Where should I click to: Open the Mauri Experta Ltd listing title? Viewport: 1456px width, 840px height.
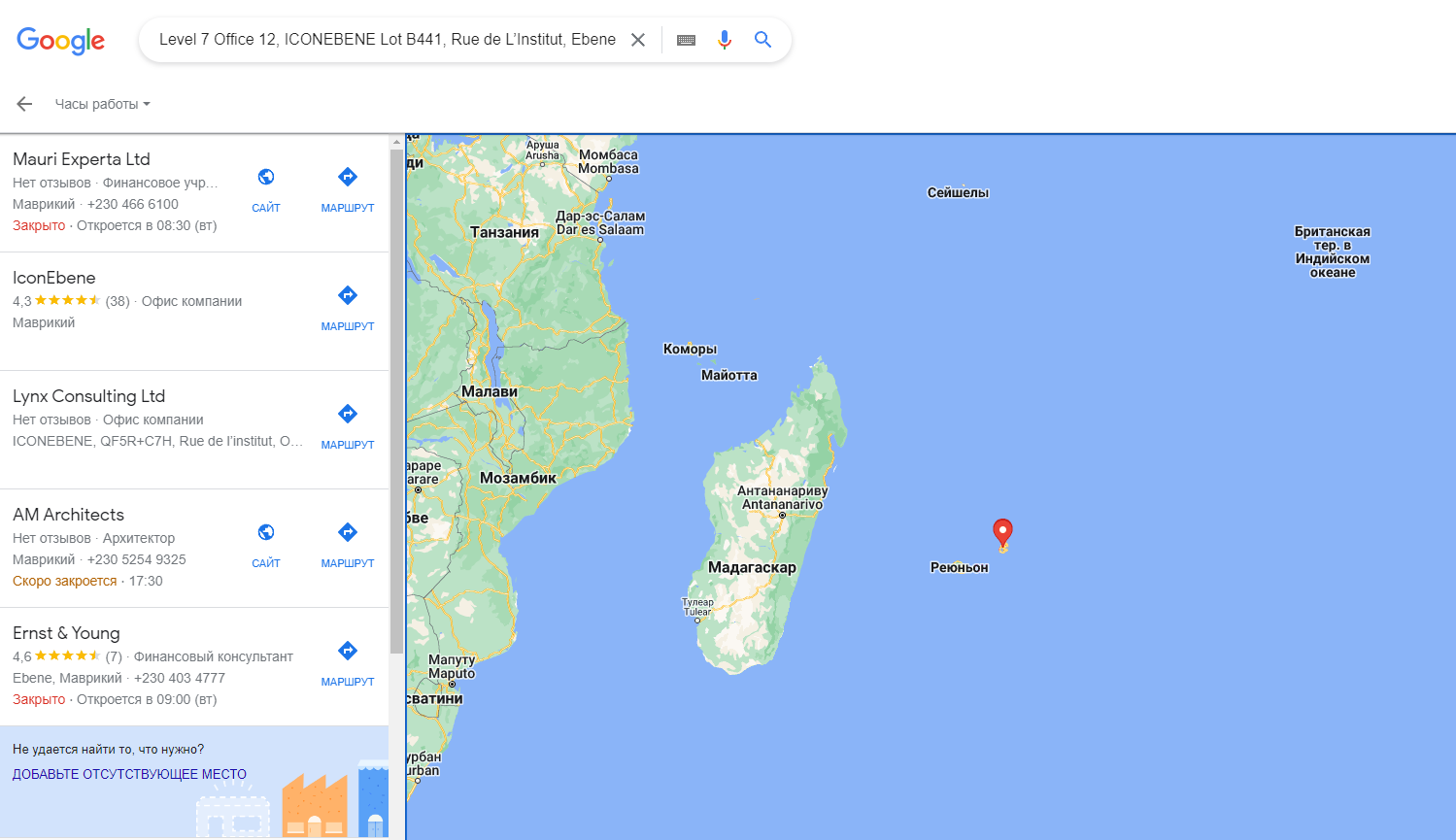[x=82, y=159]
